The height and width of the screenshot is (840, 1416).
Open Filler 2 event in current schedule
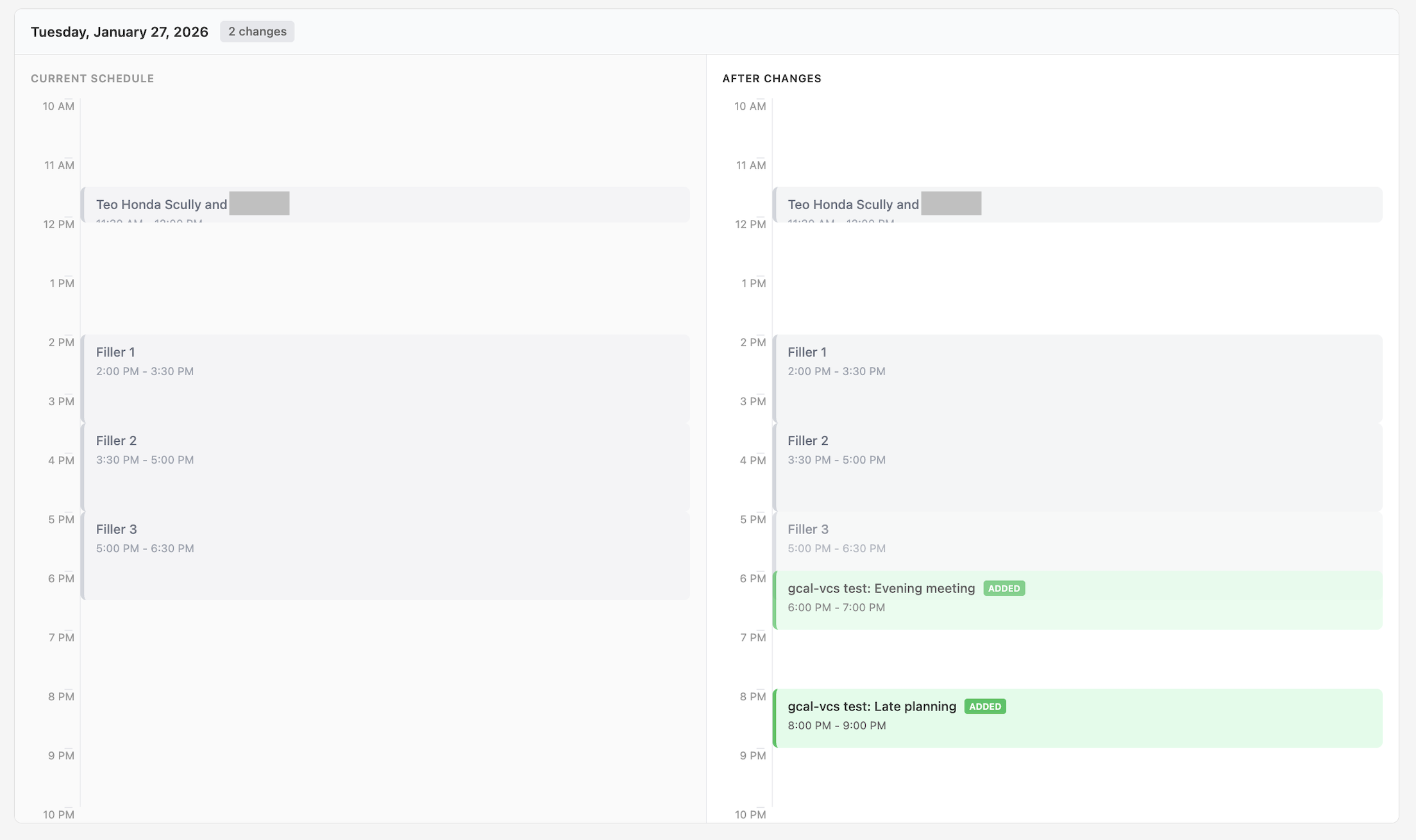click(x=385, y=467)
